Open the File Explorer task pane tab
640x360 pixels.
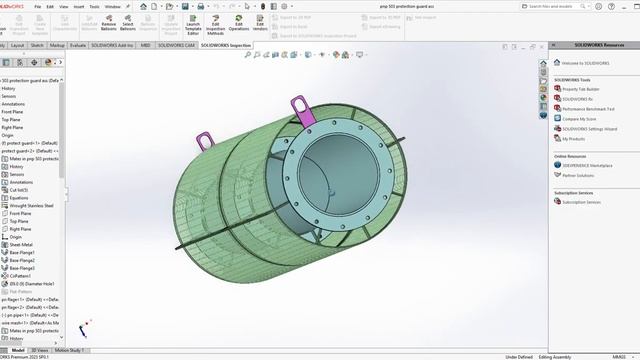[x=543, y=81]
